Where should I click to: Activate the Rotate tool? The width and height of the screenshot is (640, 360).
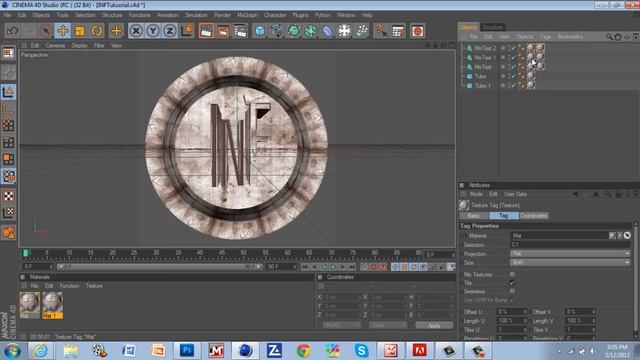pos(97,31)
